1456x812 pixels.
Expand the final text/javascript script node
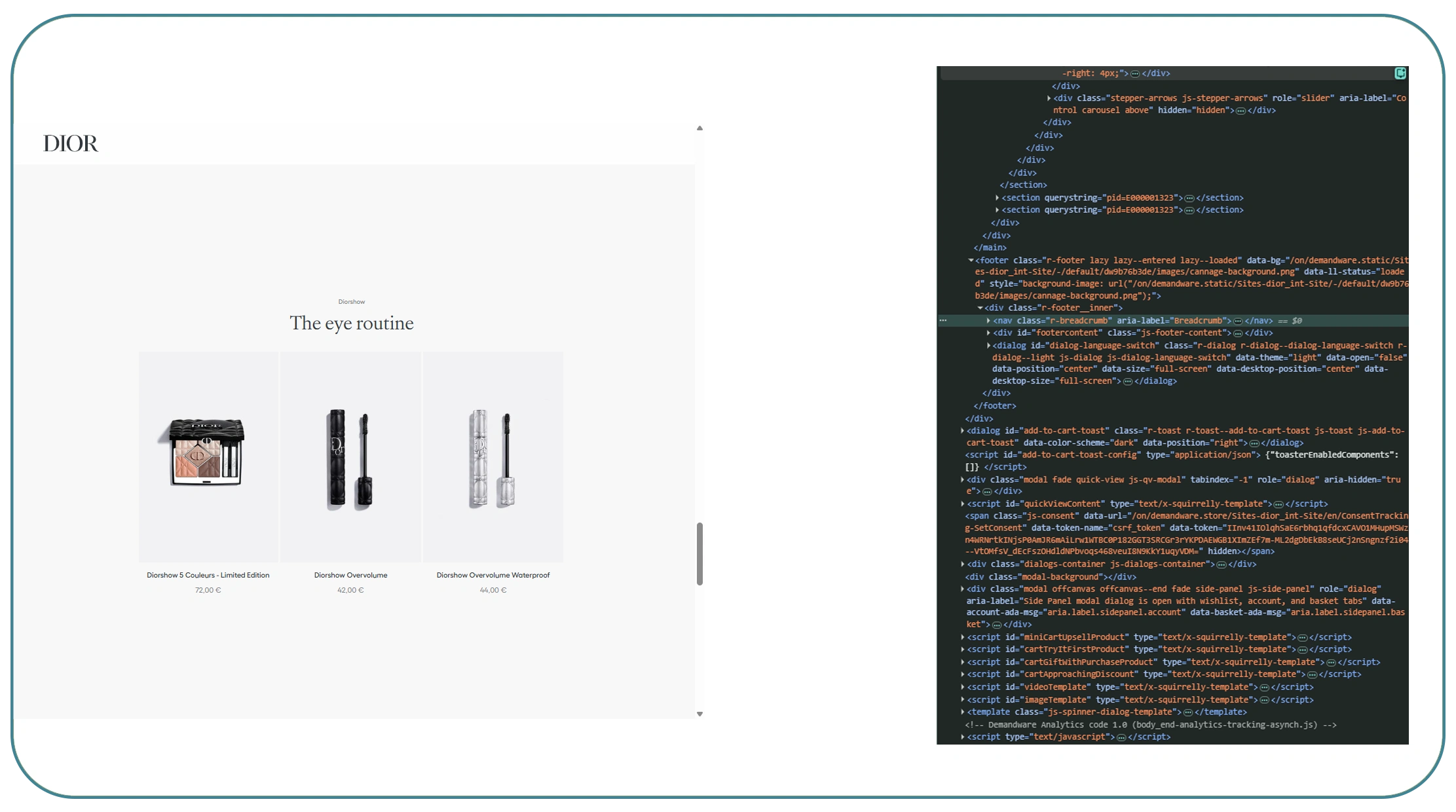tap(962, 737)
